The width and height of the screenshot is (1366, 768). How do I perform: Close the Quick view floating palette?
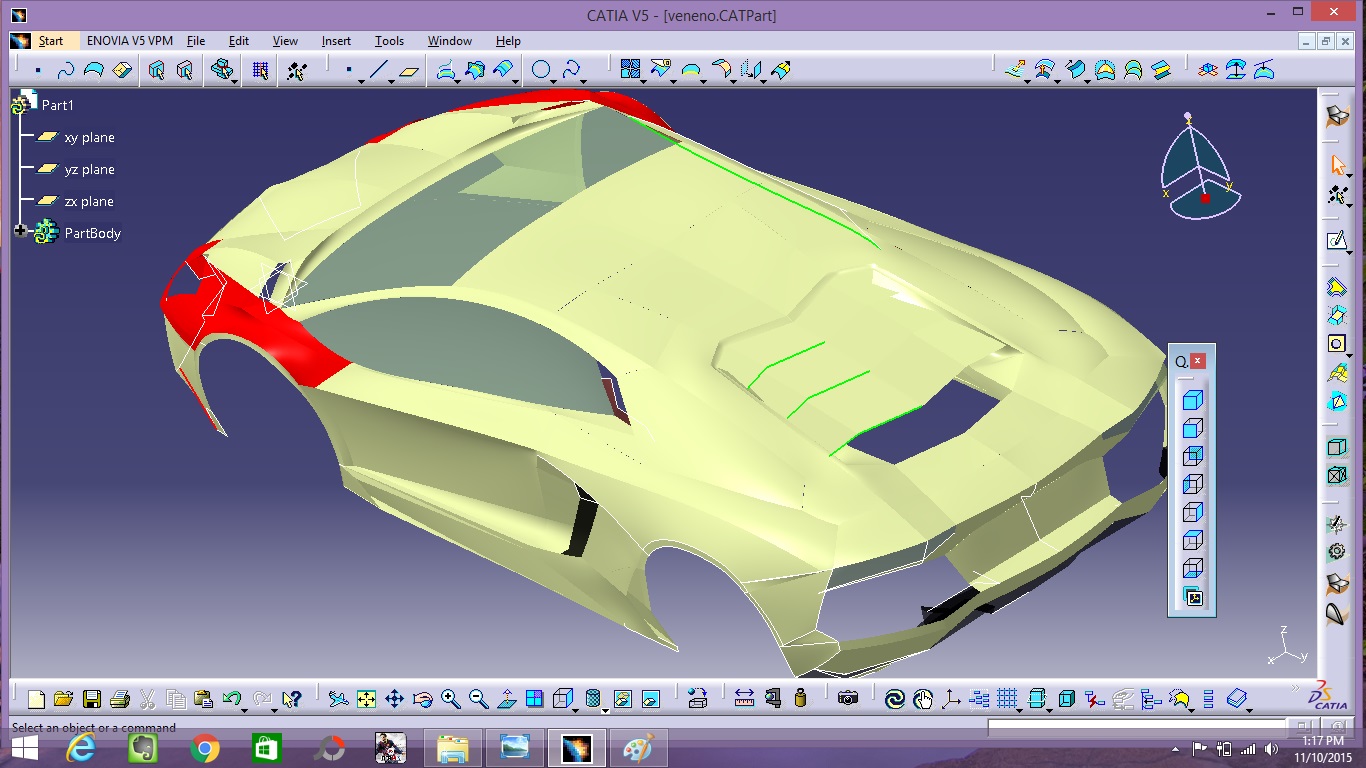(1198, 362)
